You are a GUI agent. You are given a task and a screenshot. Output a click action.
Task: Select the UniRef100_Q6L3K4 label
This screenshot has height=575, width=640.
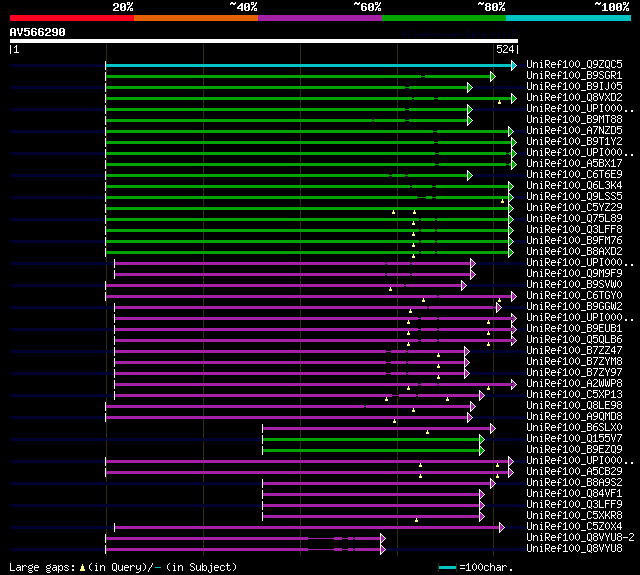[574, 186]
